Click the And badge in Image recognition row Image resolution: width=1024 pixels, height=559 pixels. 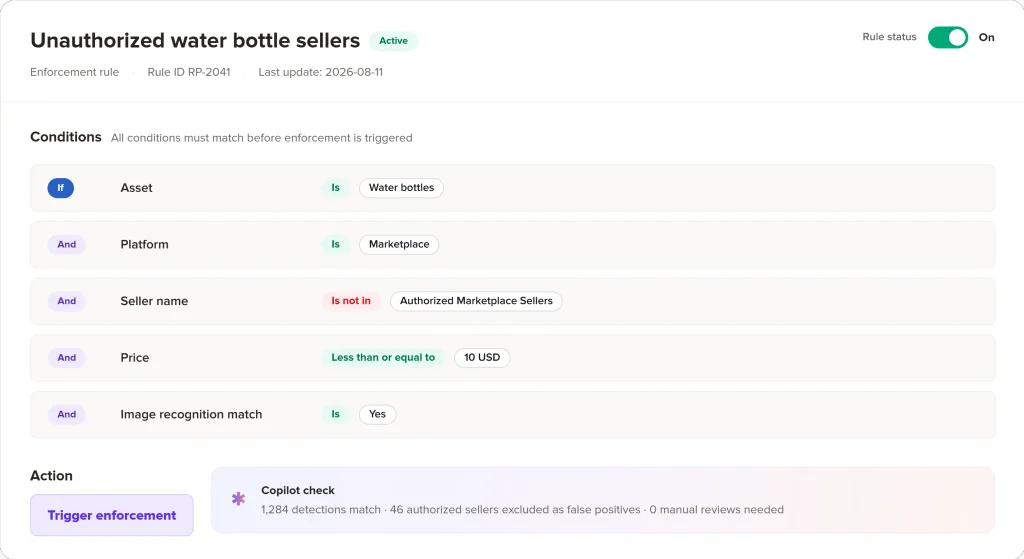pyautogui.click(x=67, y=414)
